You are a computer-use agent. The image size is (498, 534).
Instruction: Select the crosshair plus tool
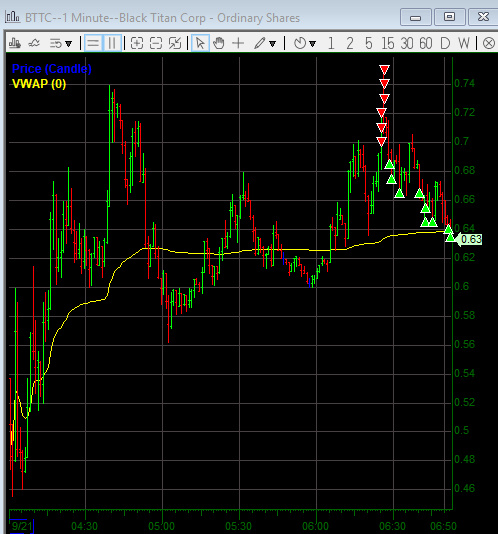(x=238, y=43)
